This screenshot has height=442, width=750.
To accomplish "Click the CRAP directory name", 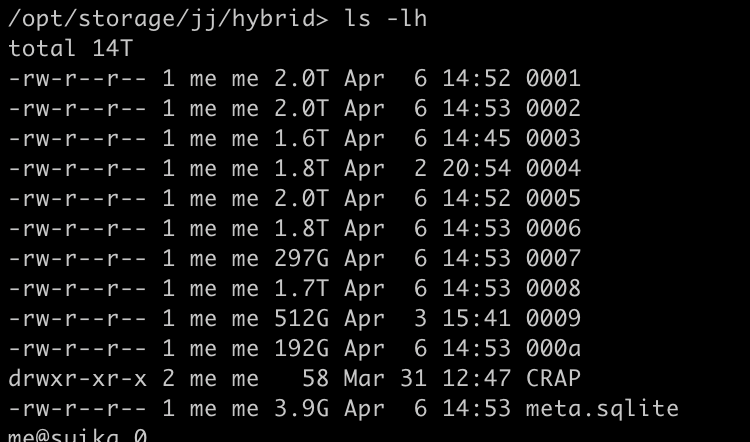I will pos(553,378).
